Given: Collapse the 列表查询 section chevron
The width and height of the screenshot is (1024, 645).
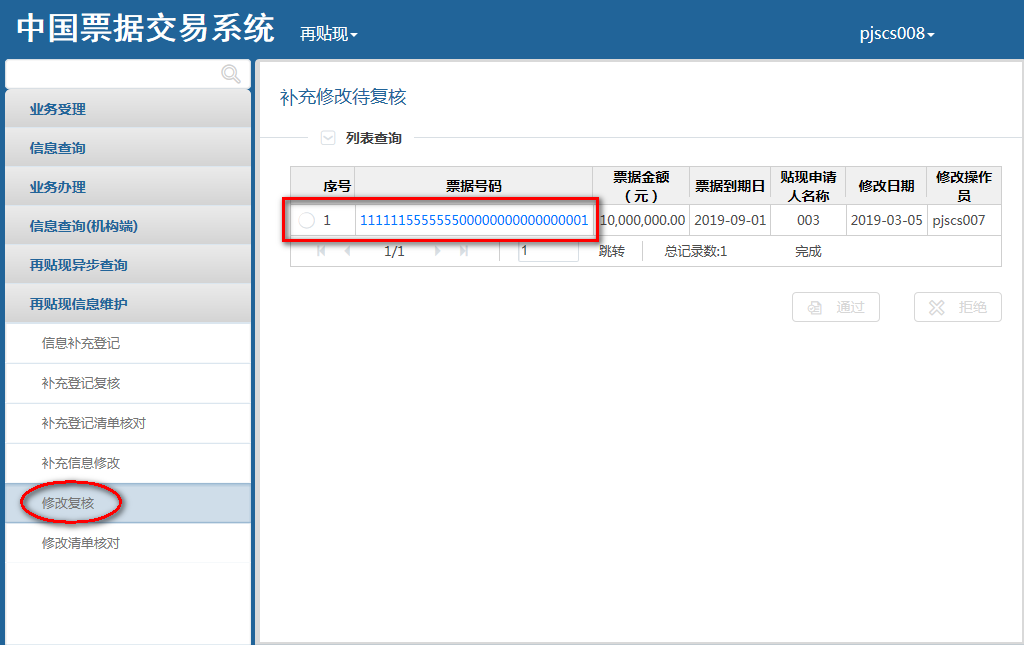Looking at the screenshot, I should (x=328, y=138).
